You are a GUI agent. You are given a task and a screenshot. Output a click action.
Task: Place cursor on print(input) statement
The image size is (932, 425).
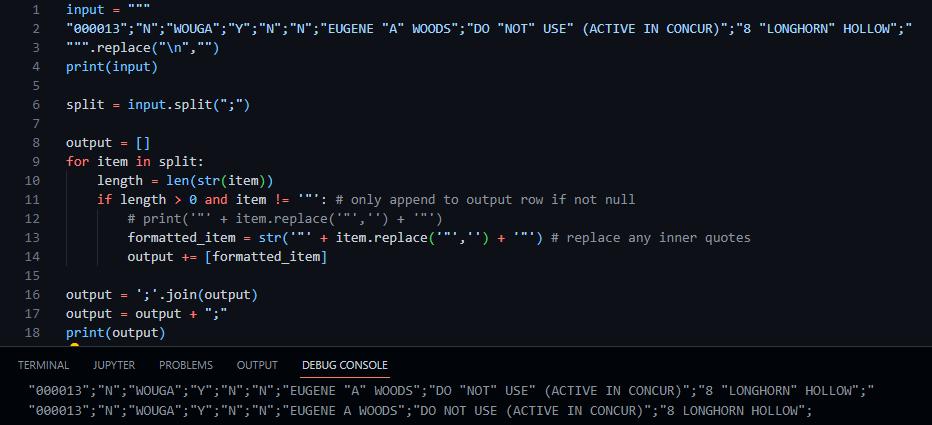click(112, 67)
